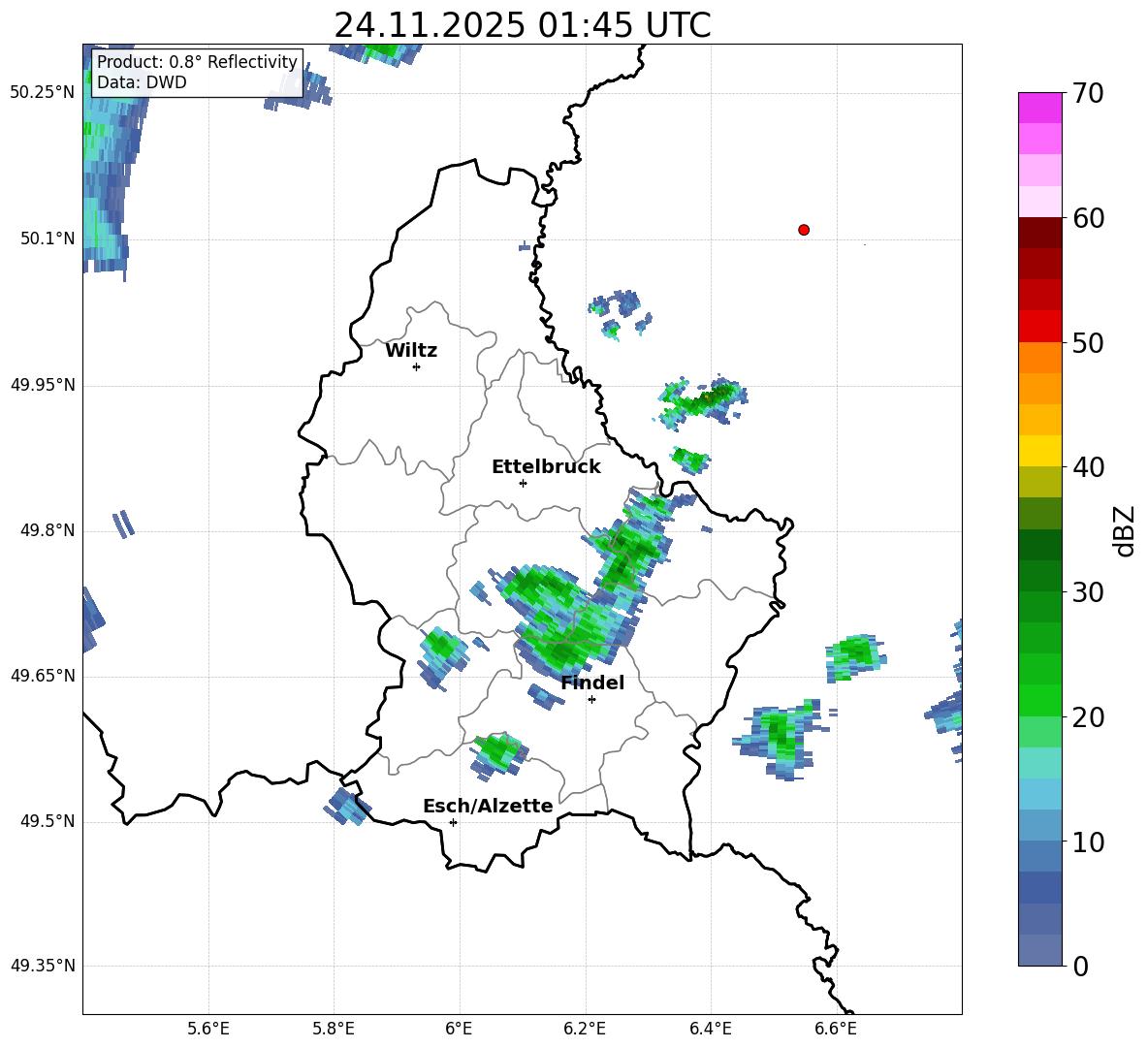
Task: Click the 49.5°N latitude label
Action: click(x=48, y=821)
